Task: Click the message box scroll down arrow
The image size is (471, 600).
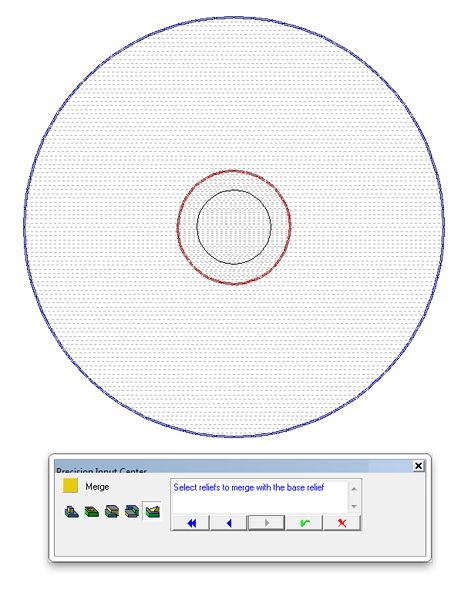Action: (354, 506)
